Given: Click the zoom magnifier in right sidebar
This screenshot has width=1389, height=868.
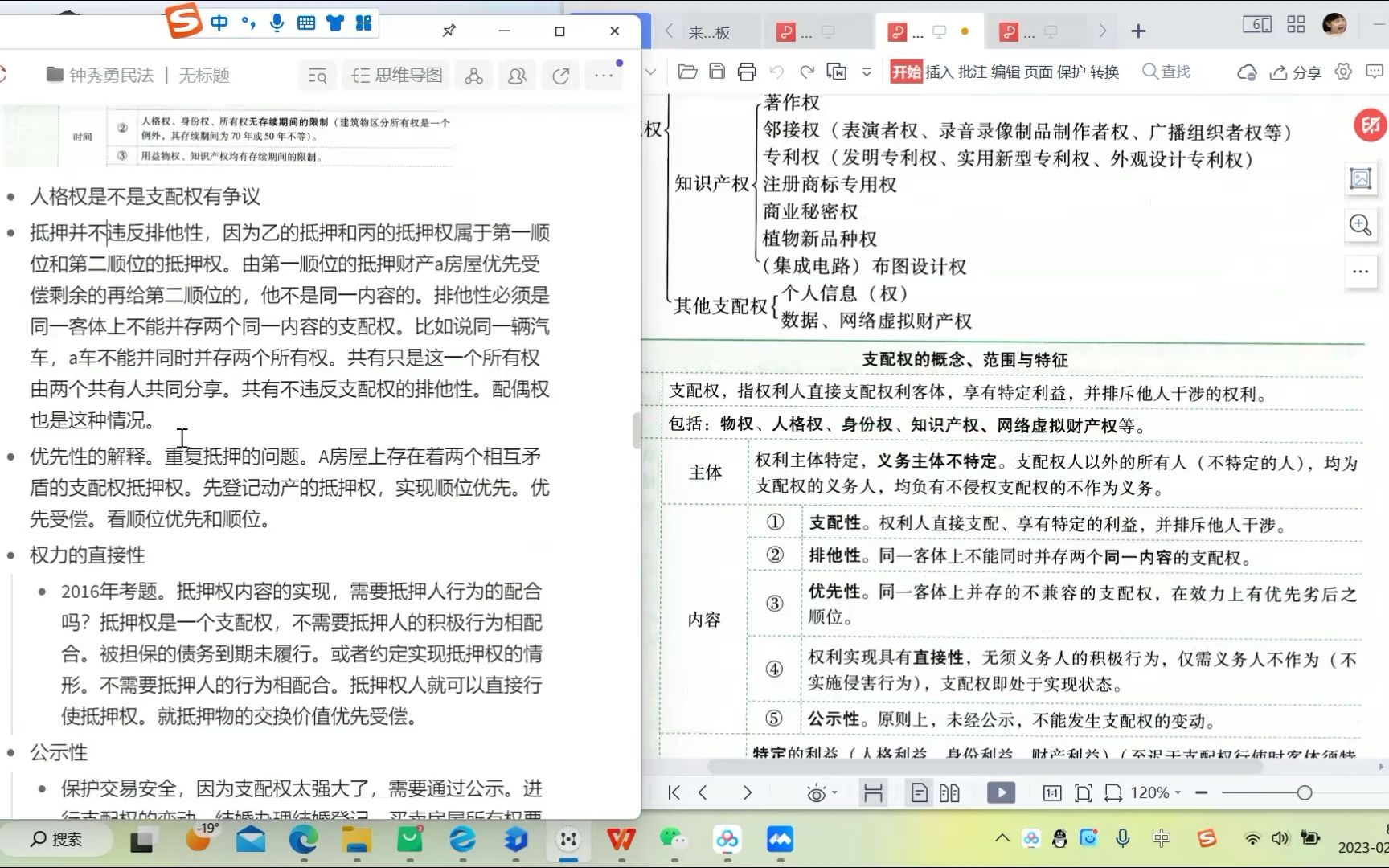Looking at the screenshot, I should pos(1361,225).
